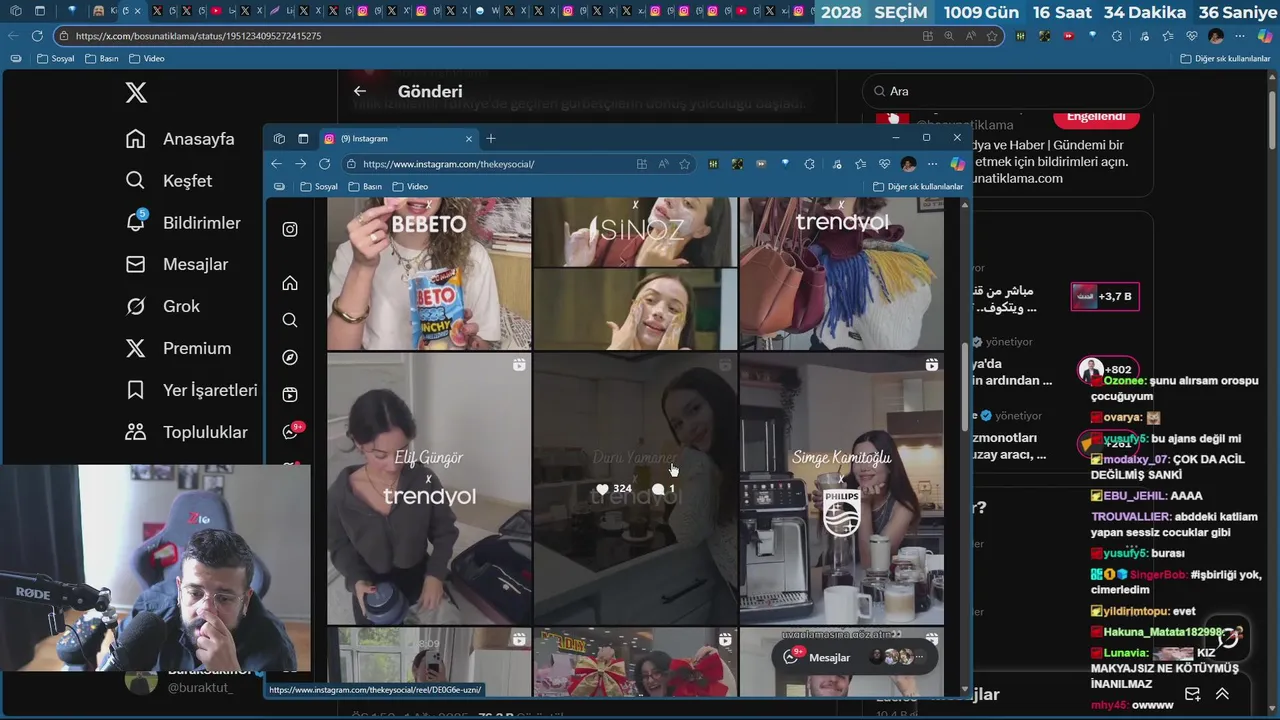The height and width of the screenshot is (720, 1280).
Task: Open Diğer sık kullanılanlar folder in Instagram window
Action: click(917, 187)
